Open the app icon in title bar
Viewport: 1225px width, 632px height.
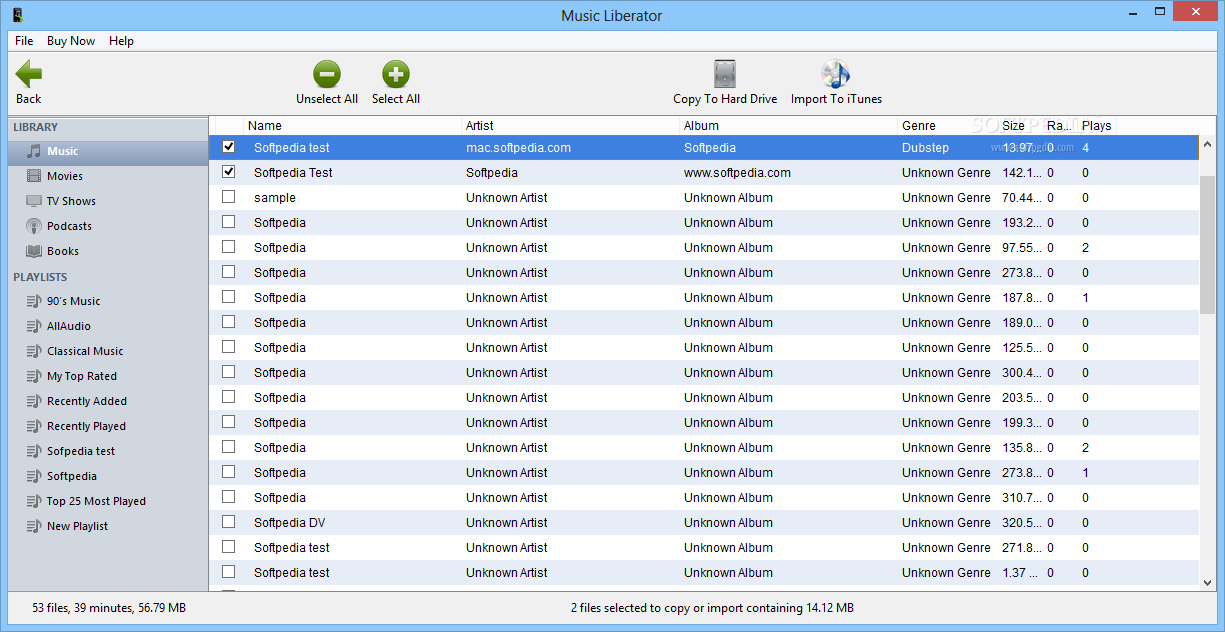[x=18, y=15]
